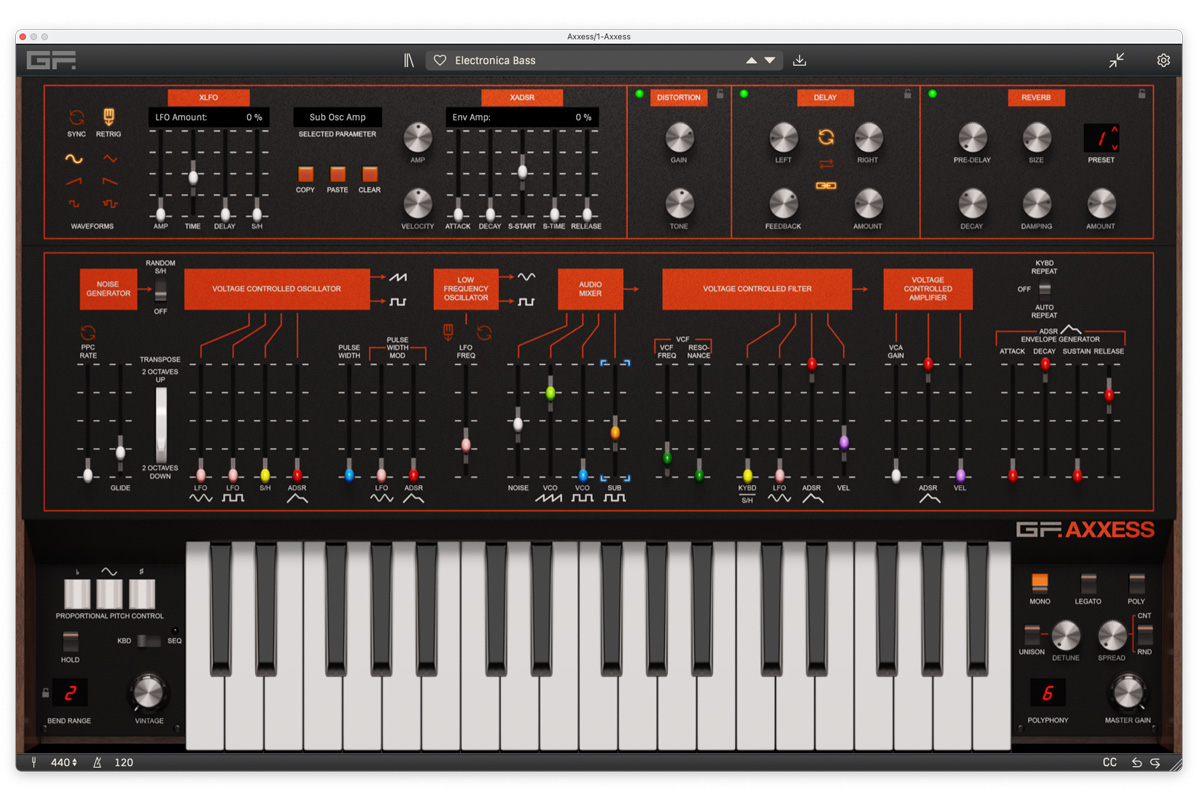The image size is (1200, 800).
Task: Click the Master Gain knob
Action: click(x=1128, y=691)
